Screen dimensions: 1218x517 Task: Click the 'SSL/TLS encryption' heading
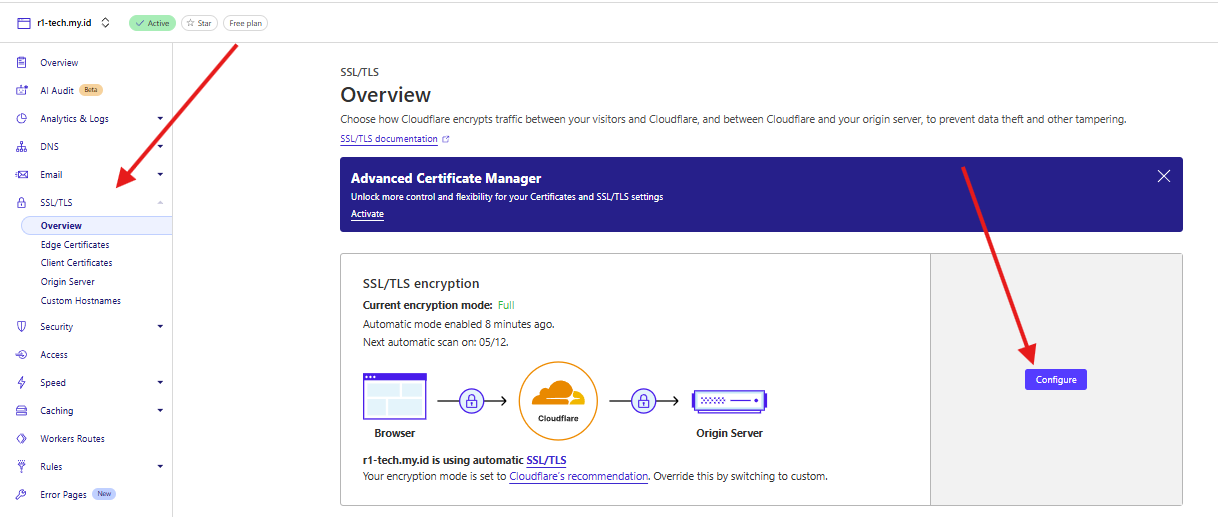pyautogui.click(x=421, y=284)
